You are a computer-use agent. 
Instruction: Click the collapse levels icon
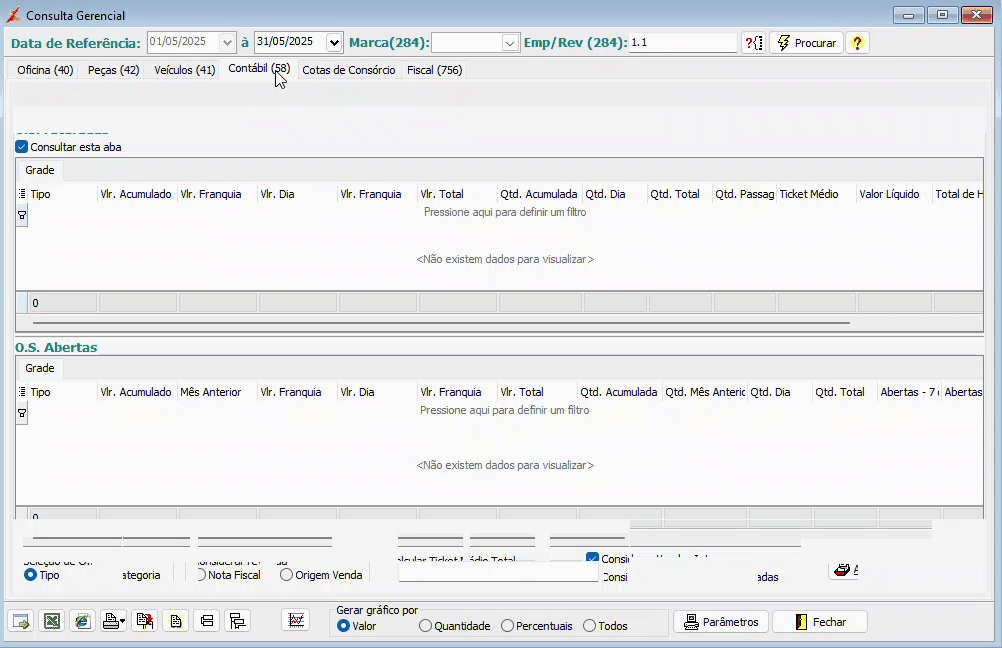[x=206, y=621]
